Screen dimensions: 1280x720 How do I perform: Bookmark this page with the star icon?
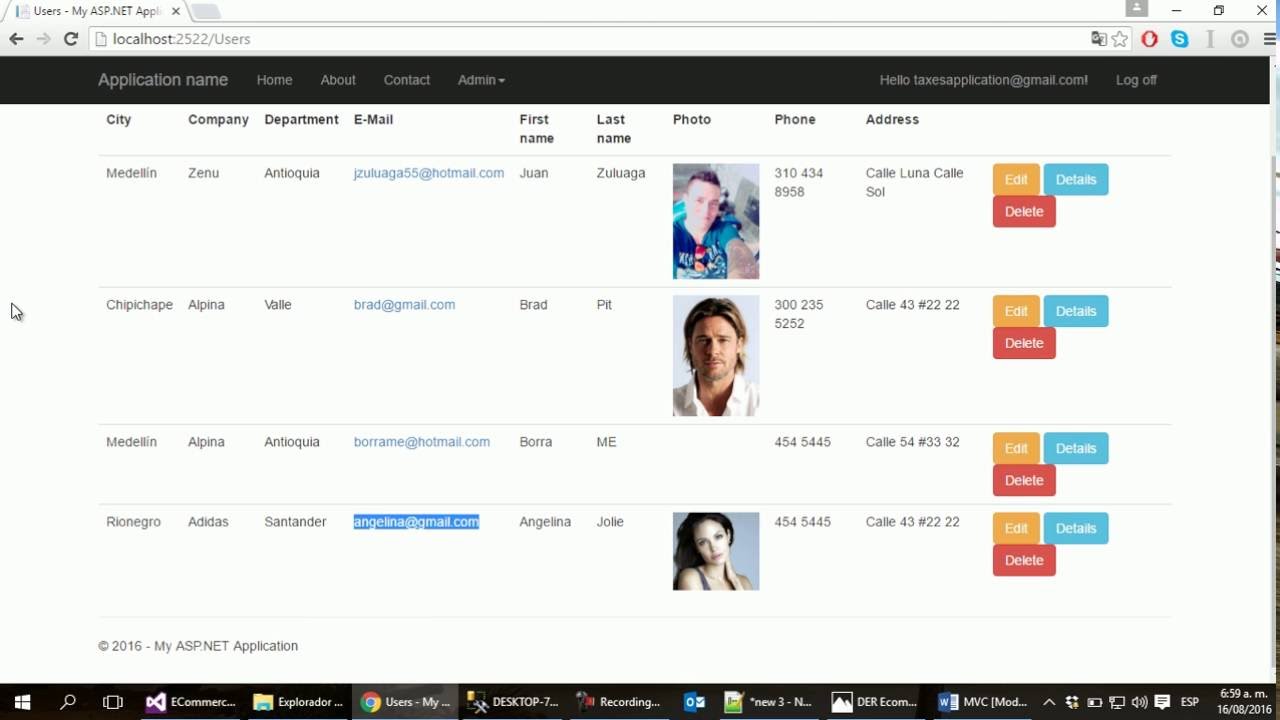1120,39
